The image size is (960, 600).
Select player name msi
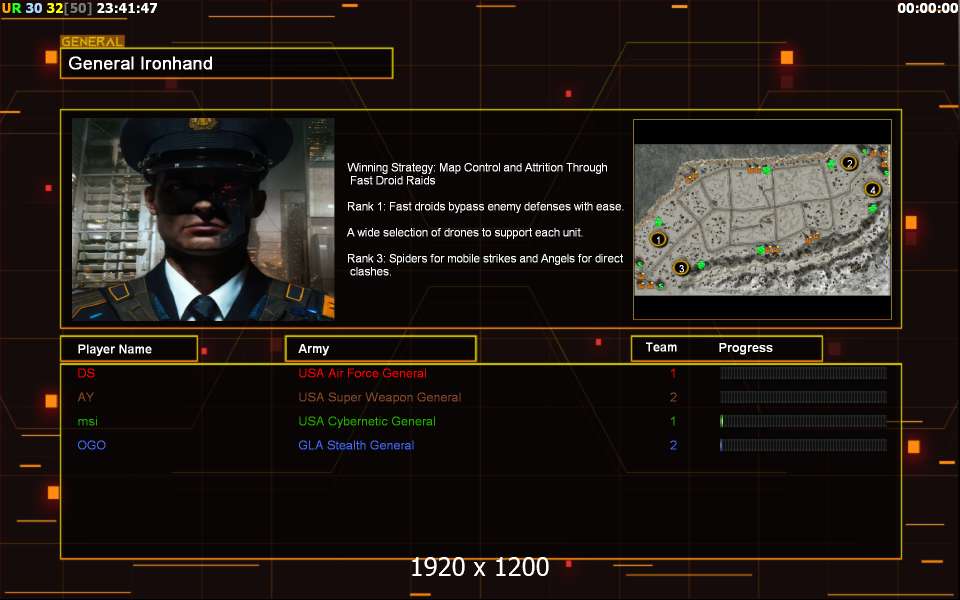click(88, 421)
